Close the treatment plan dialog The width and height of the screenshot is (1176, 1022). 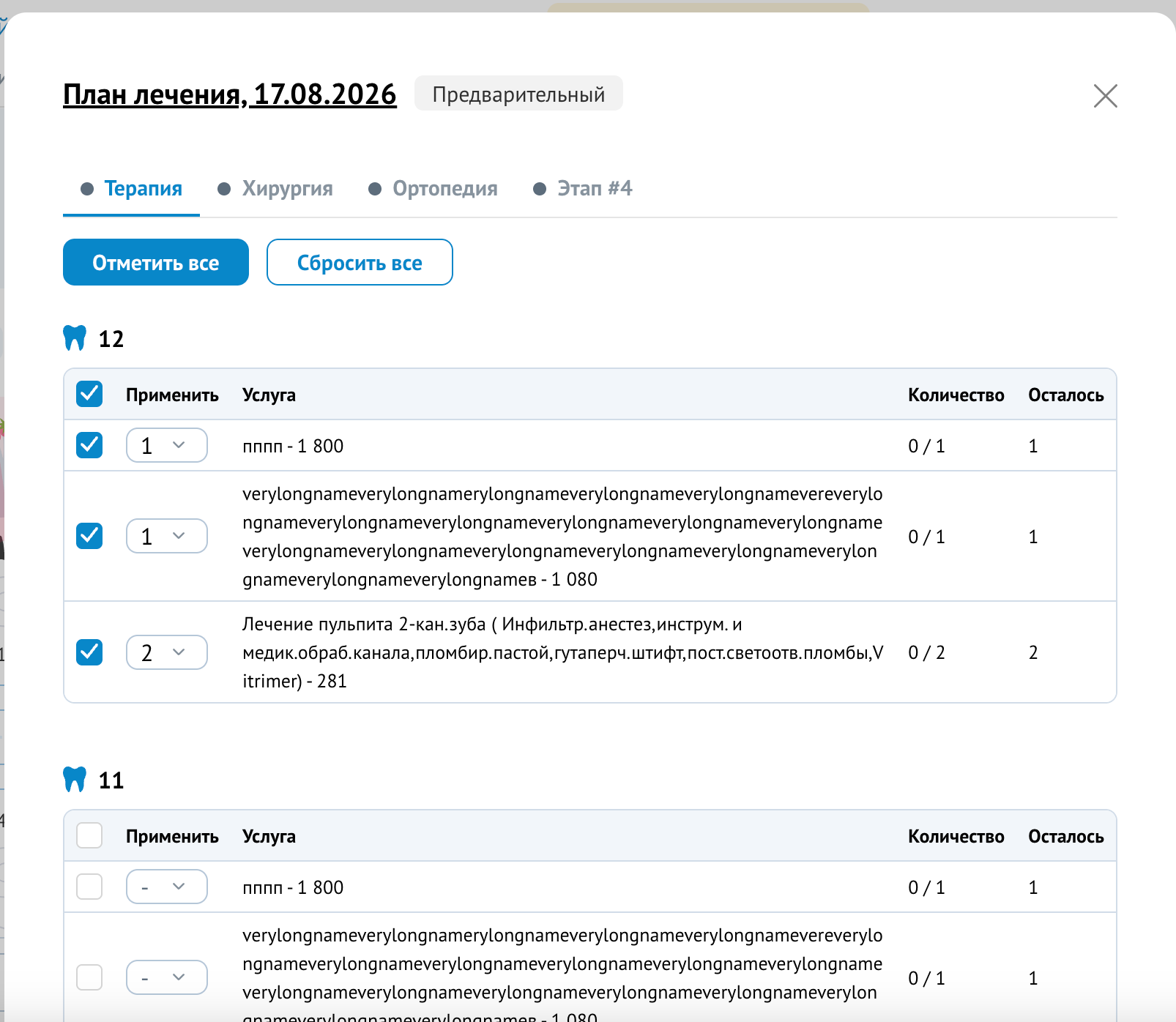pyautogui.click(x=1105, y=95)
